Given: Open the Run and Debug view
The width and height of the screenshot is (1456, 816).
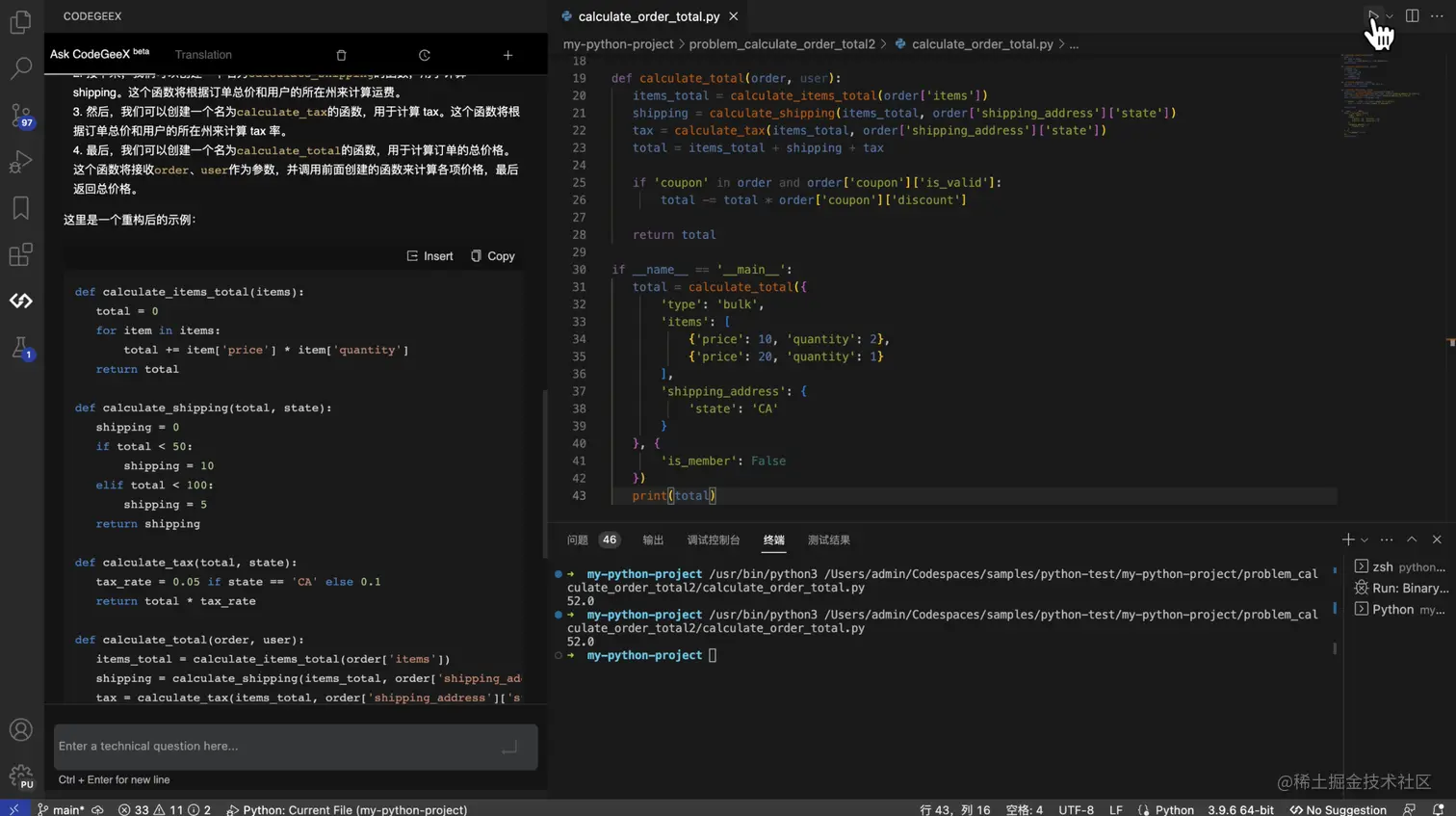Looking at the screenshot, I should click(x=20, y=161).
